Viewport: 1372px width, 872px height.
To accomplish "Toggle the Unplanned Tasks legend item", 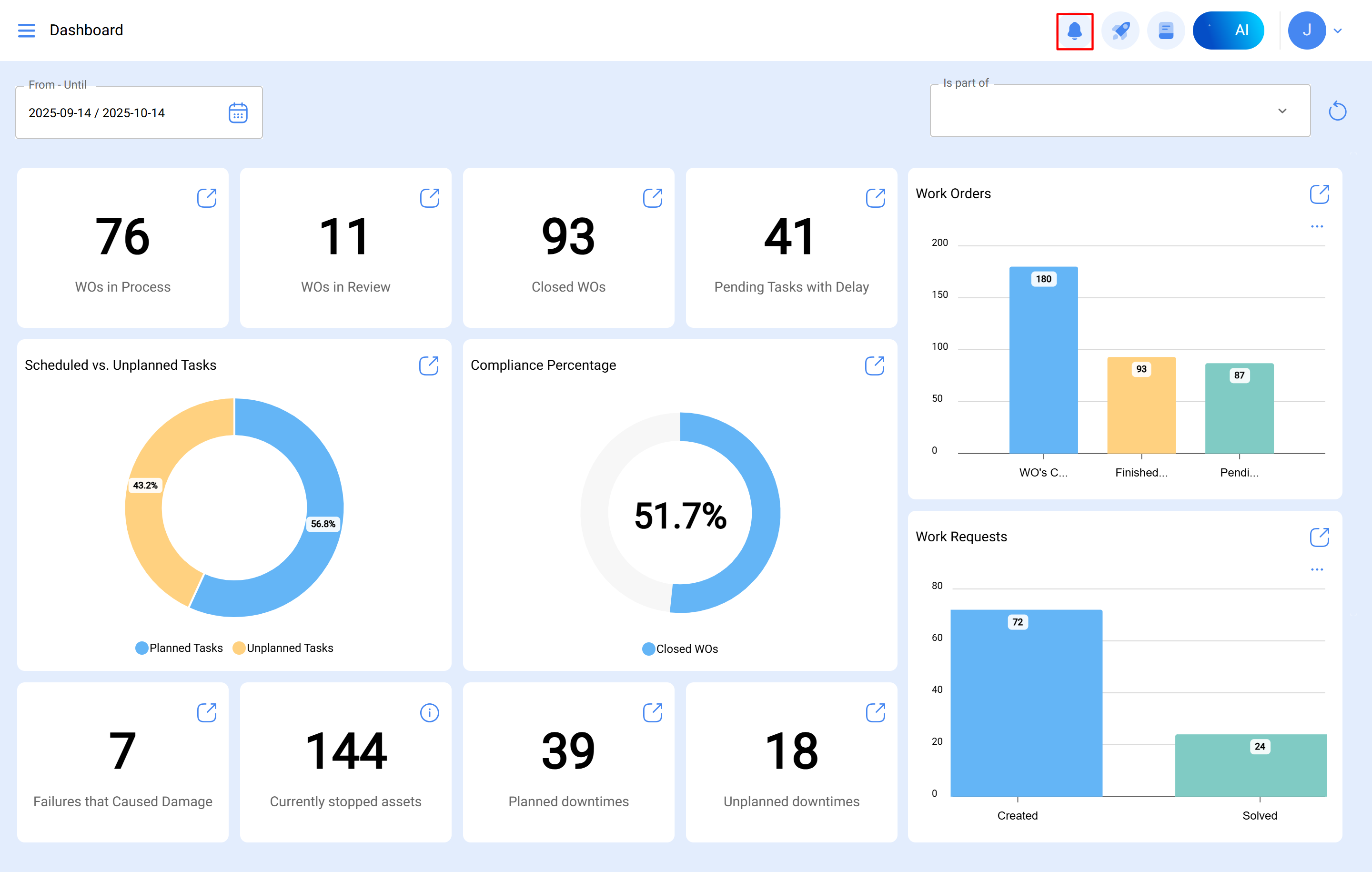I will 283,648.
